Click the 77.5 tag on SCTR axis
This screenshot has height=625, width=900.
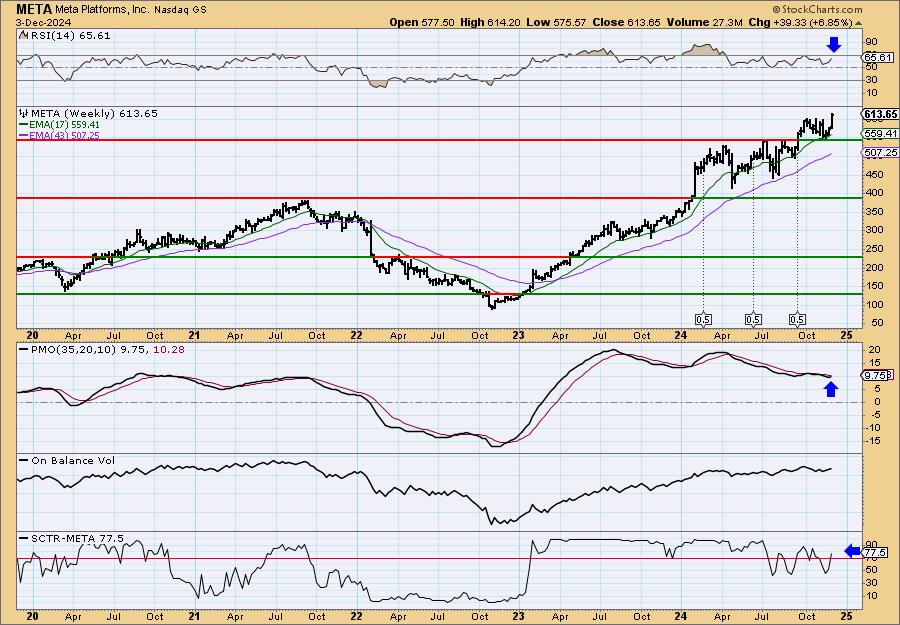pos(876,552)
